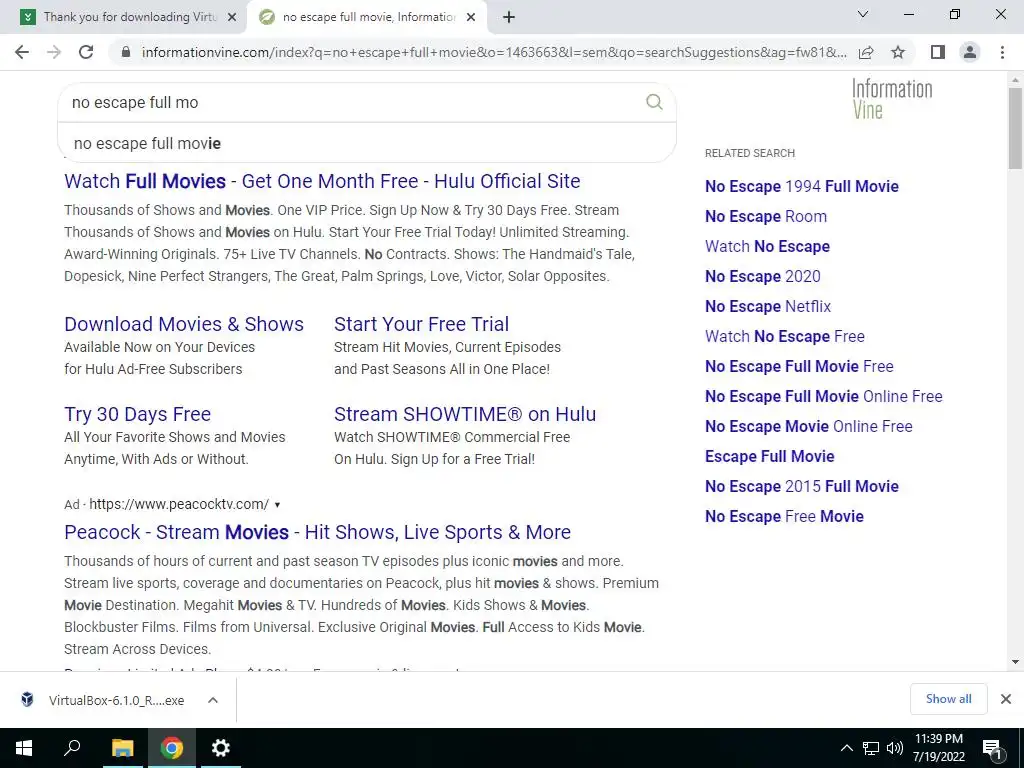
Task: Close the downloads bar
Action: tap(1006, 699)
